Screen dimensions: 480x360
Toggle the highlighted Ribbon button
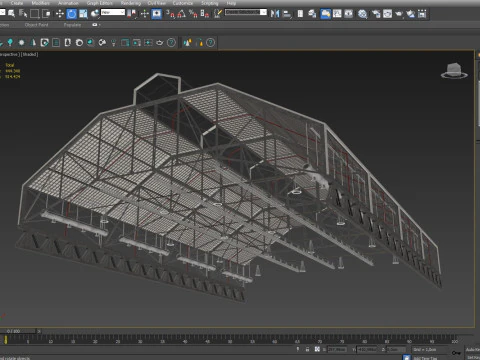(x=325, y=14)
